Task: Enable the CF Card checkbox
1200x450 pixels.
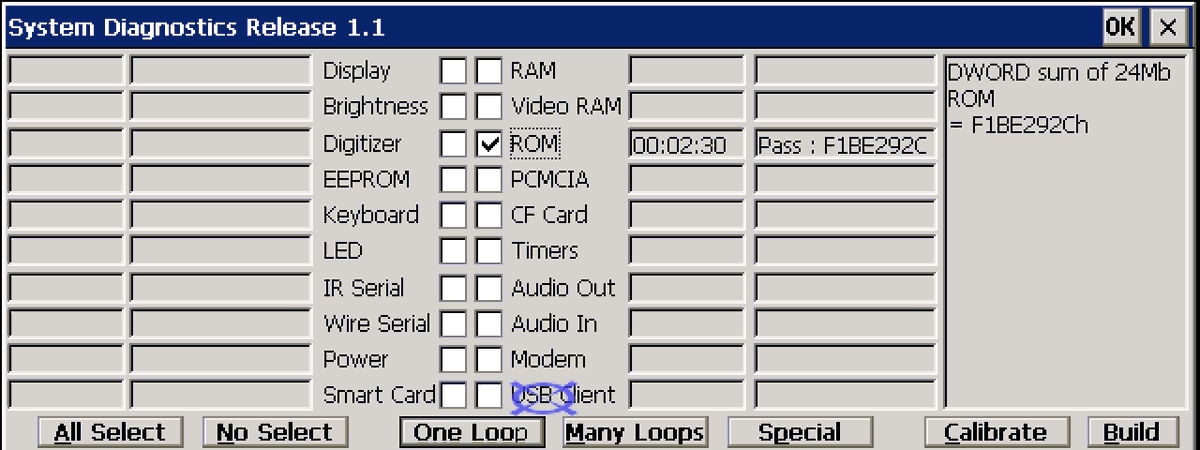Action: tap(489, 215)
